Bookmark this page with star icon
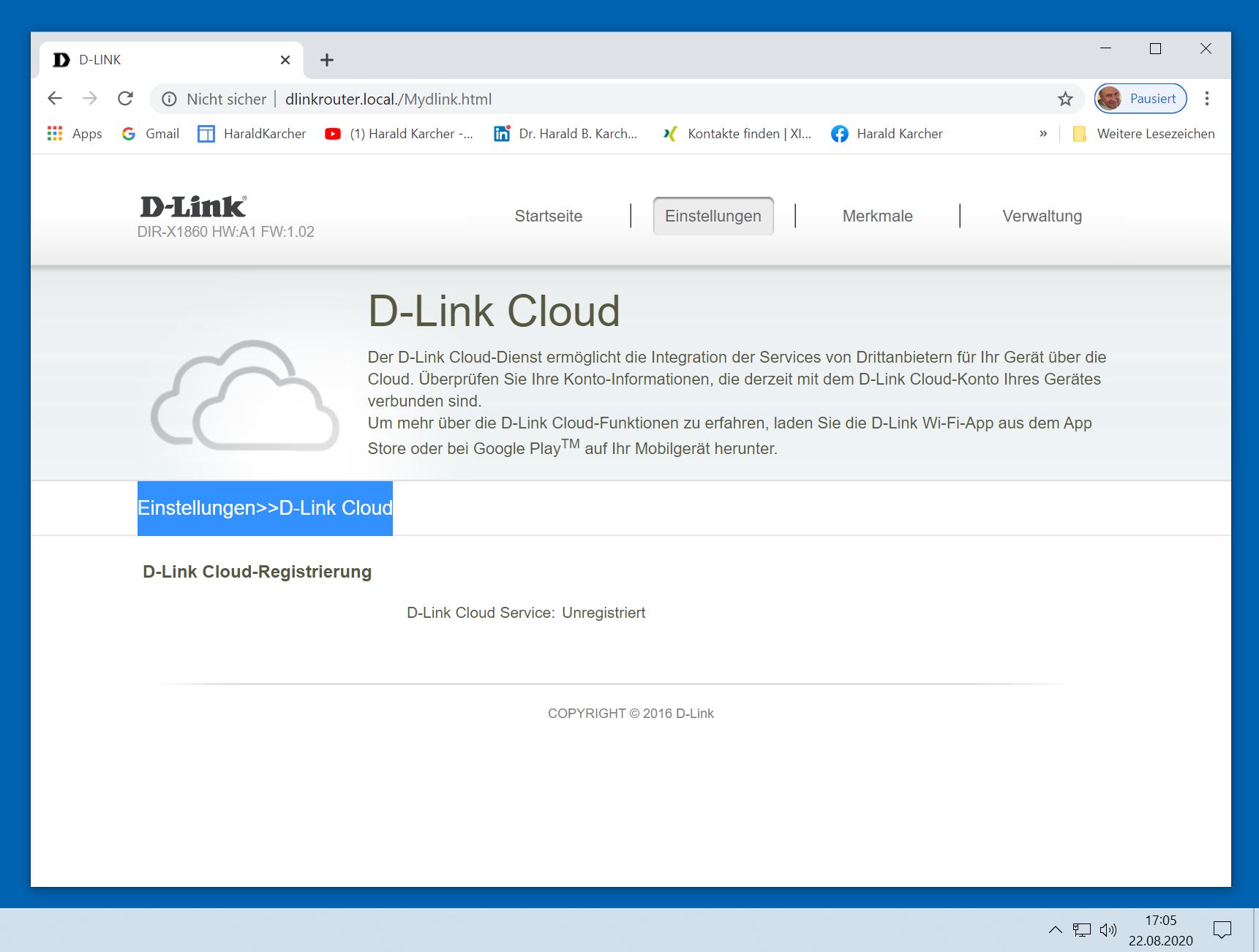Screen dimensions: 1259x952 (x=1065, y=99)
